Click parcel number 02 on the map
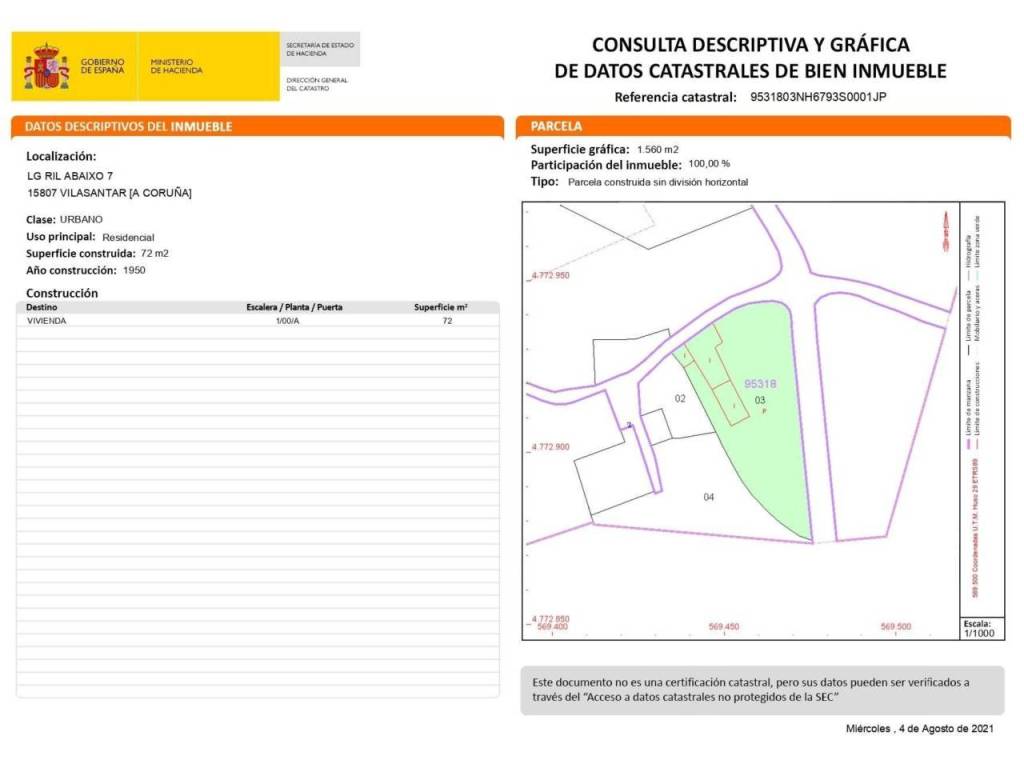Screen dimensions: 1024x768 pos(680,398)
